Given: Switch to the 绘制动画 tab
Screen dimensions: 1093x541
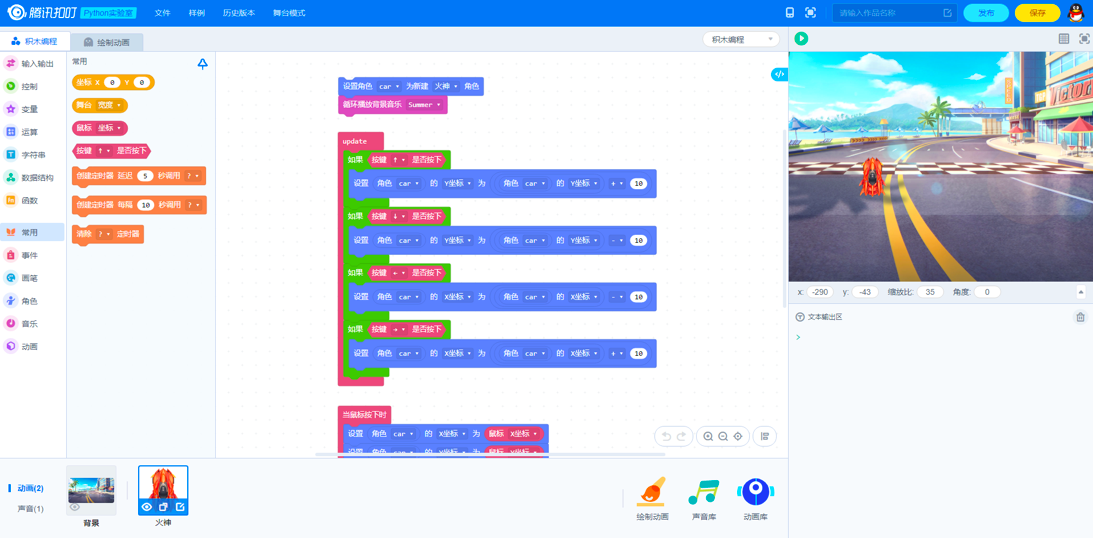Looking at the screenshot, I should pos(107,42).
